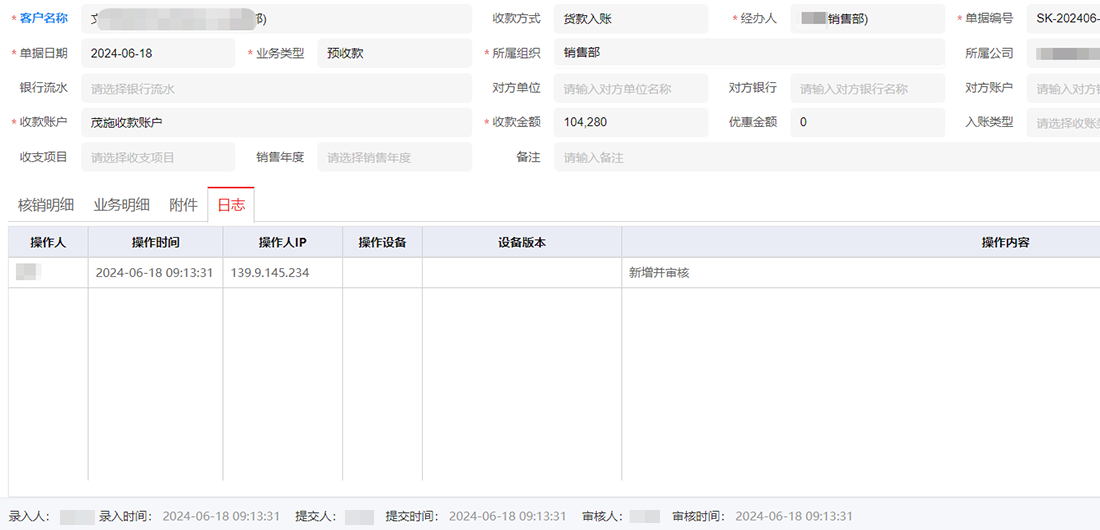Click the 业务类型 field showing 预收款

point(394,54)
